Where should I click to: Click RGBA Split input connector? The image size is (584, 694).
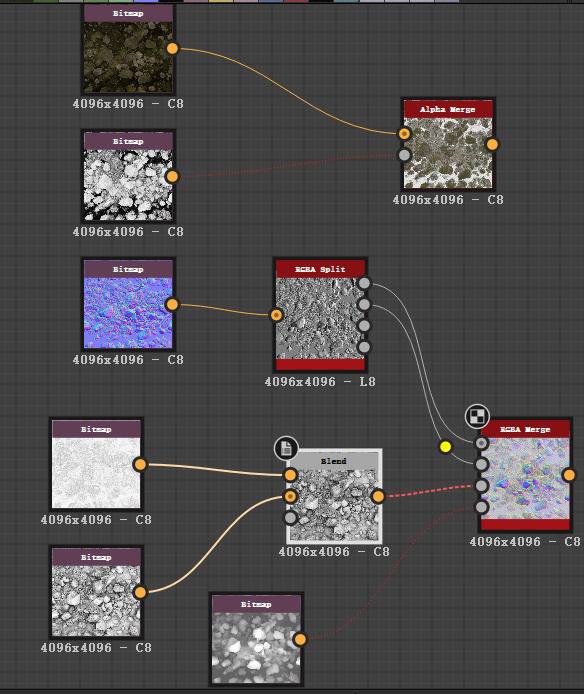276,315
